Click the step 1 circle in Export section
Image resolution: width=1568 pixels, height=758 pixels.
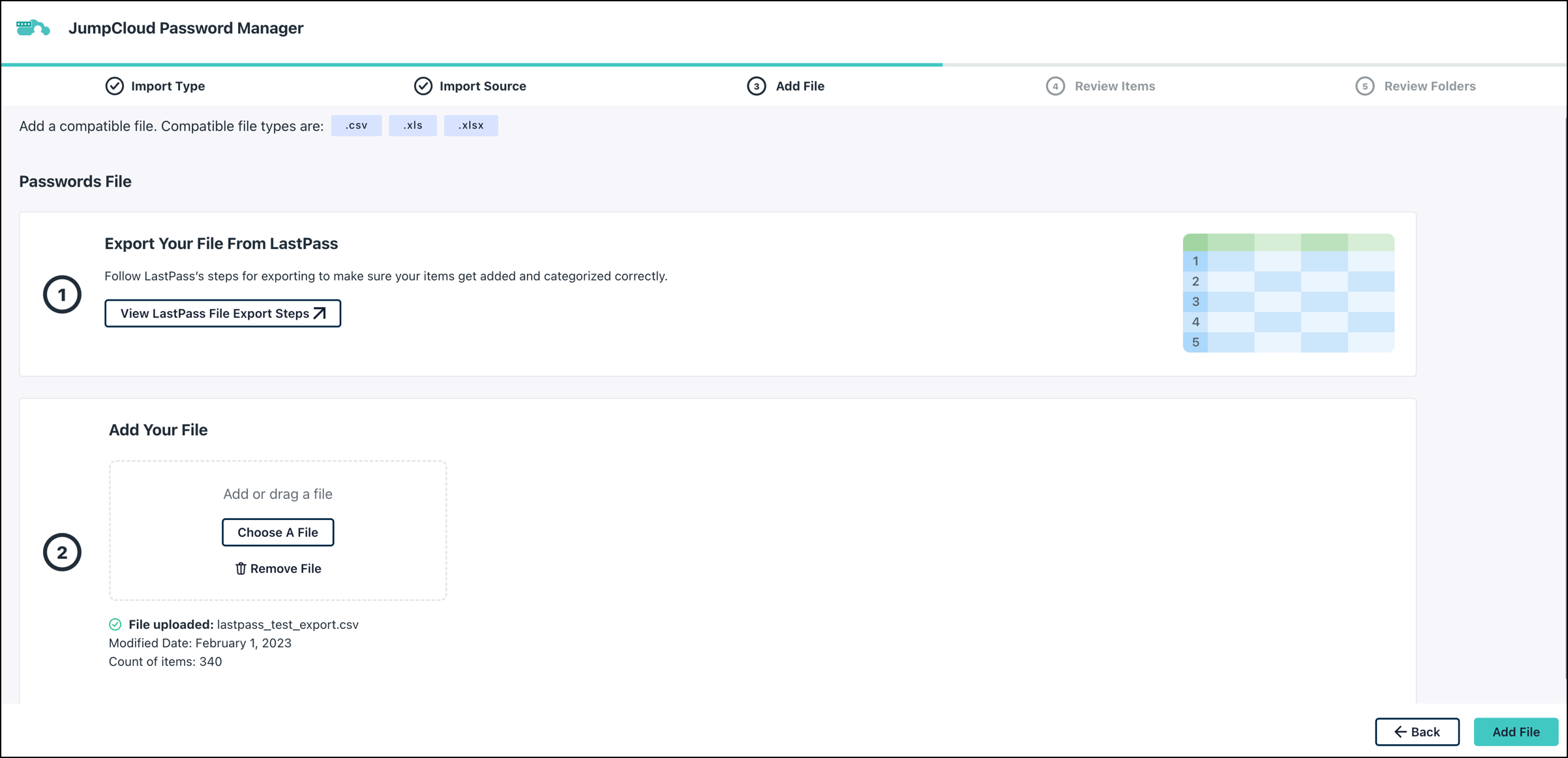[63, 294]
